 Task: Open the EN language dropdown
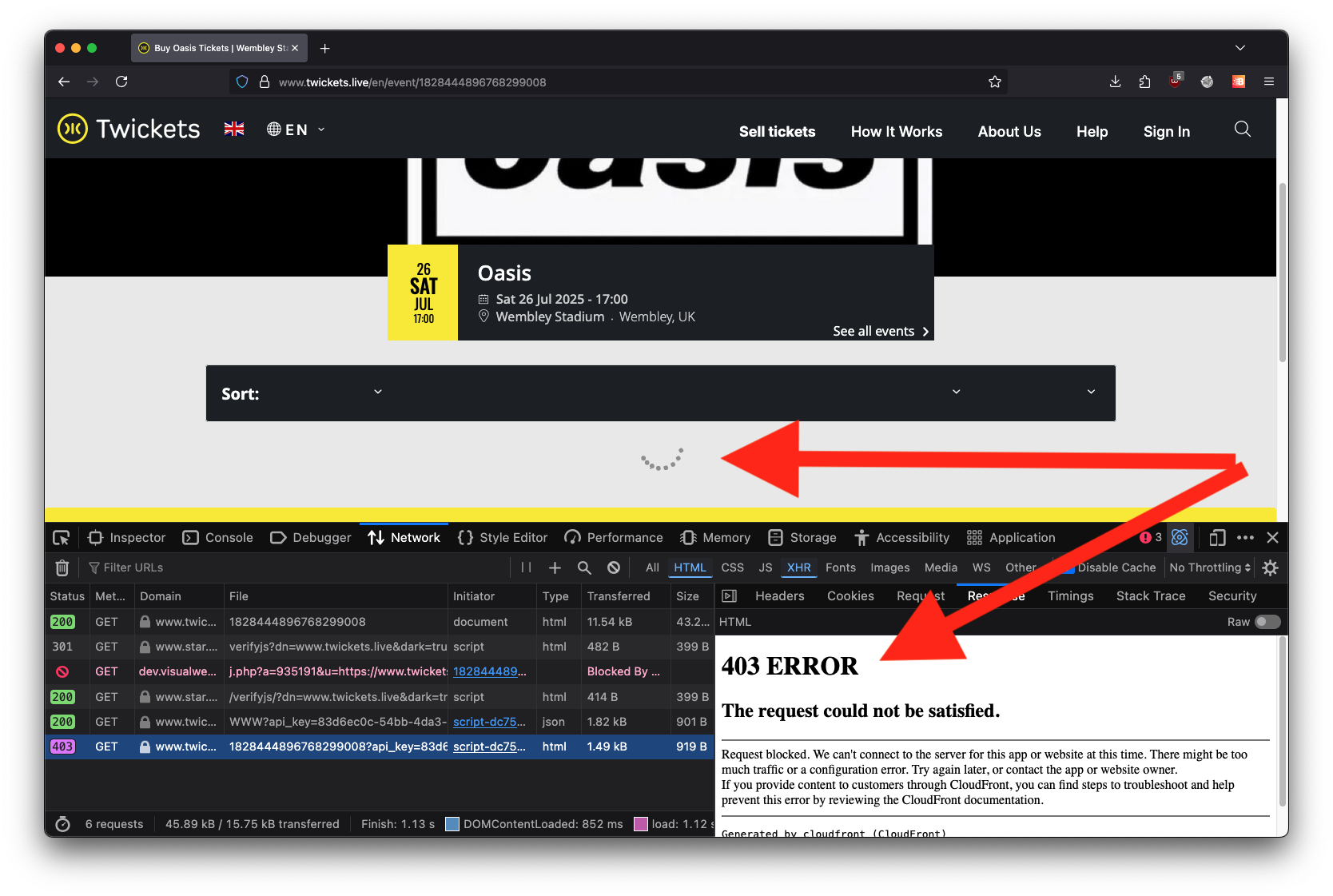296,129
